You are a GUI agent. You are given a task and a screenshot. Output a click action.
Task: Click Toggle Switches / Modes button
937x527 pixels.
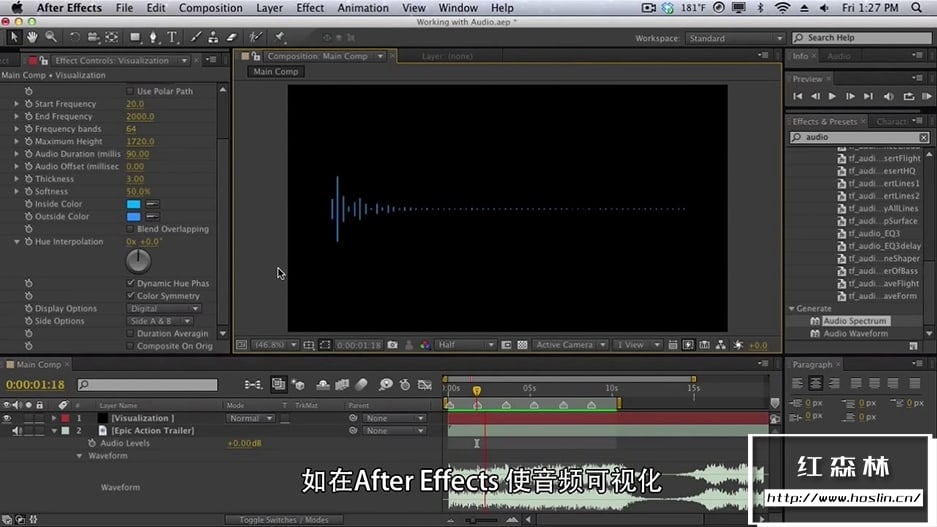(x=284, y=520)
